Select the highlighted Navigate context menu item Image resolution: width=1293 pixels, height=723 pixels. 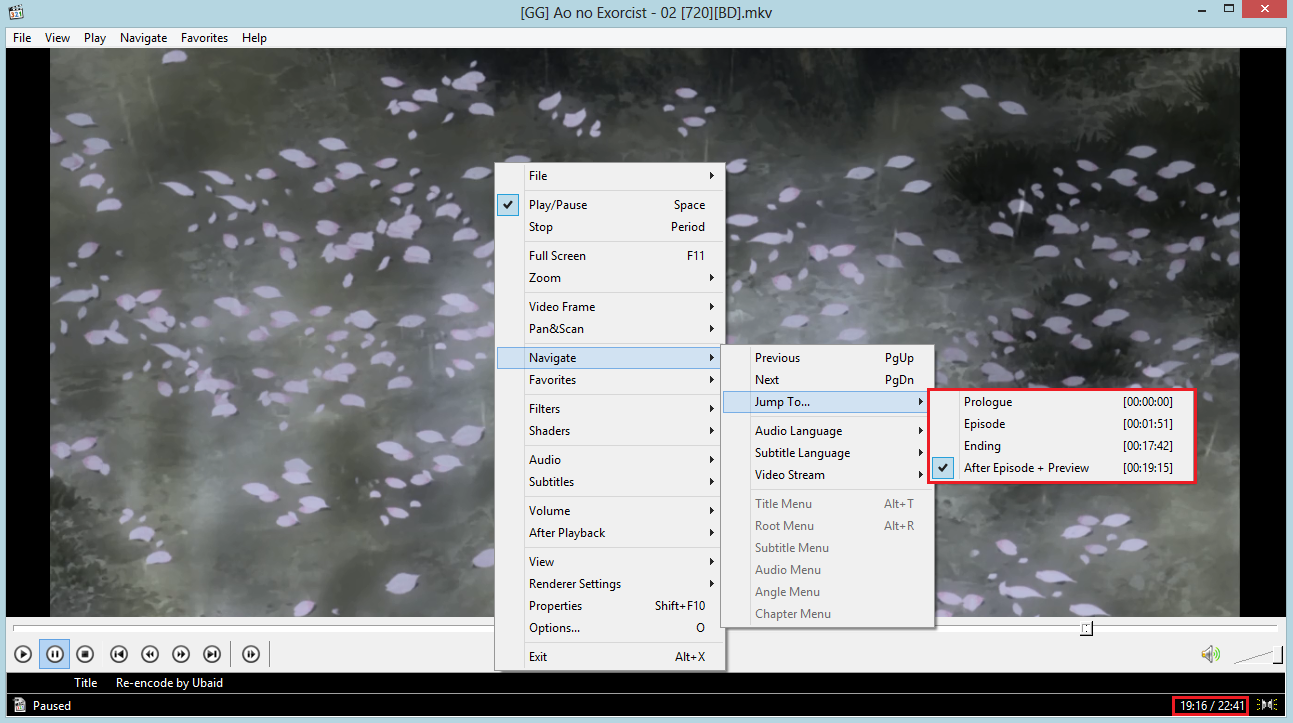coord(611,358)
